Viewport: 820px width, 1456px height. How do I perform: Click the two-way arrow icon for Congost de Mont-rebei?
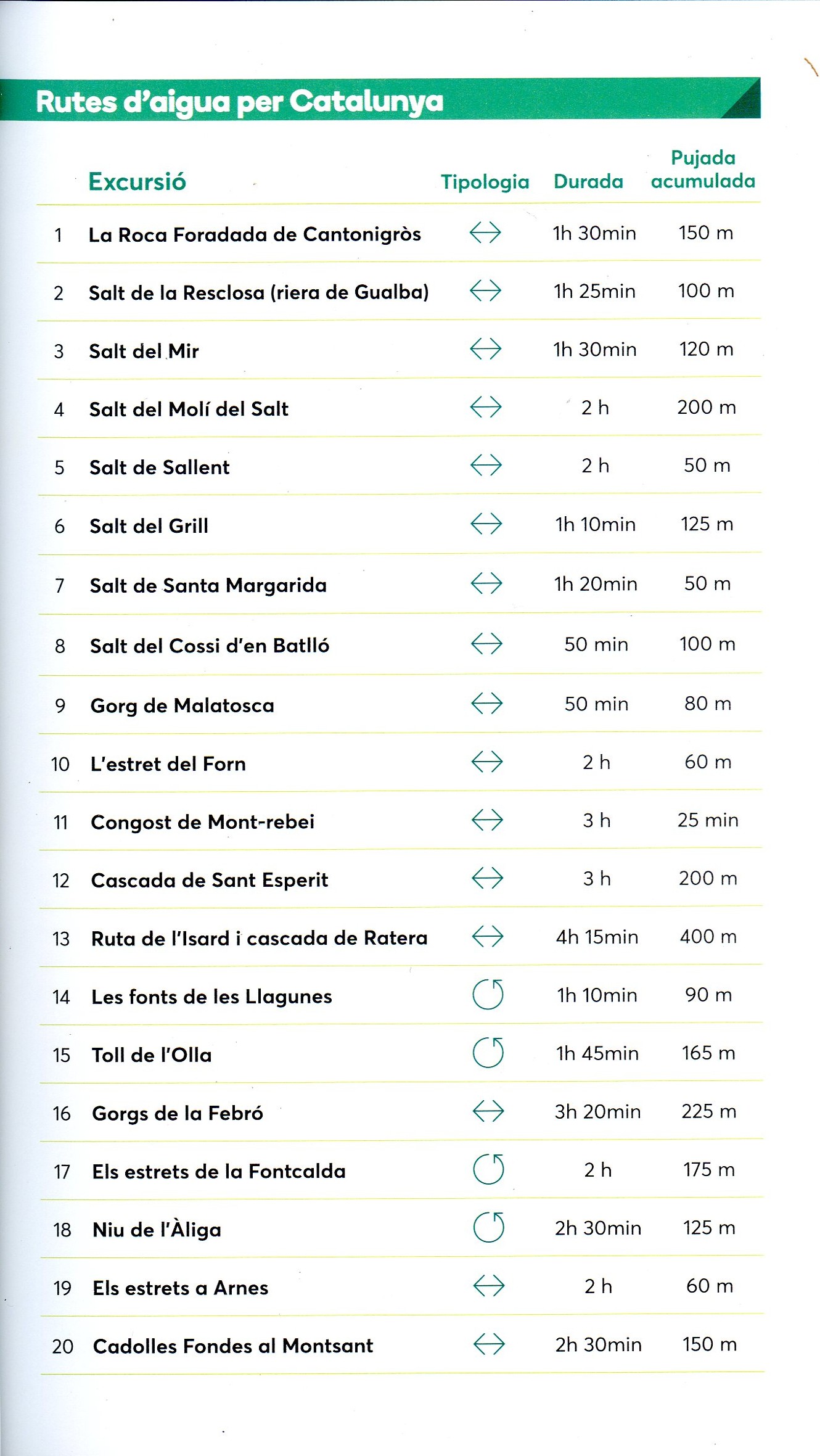(487, 820)
